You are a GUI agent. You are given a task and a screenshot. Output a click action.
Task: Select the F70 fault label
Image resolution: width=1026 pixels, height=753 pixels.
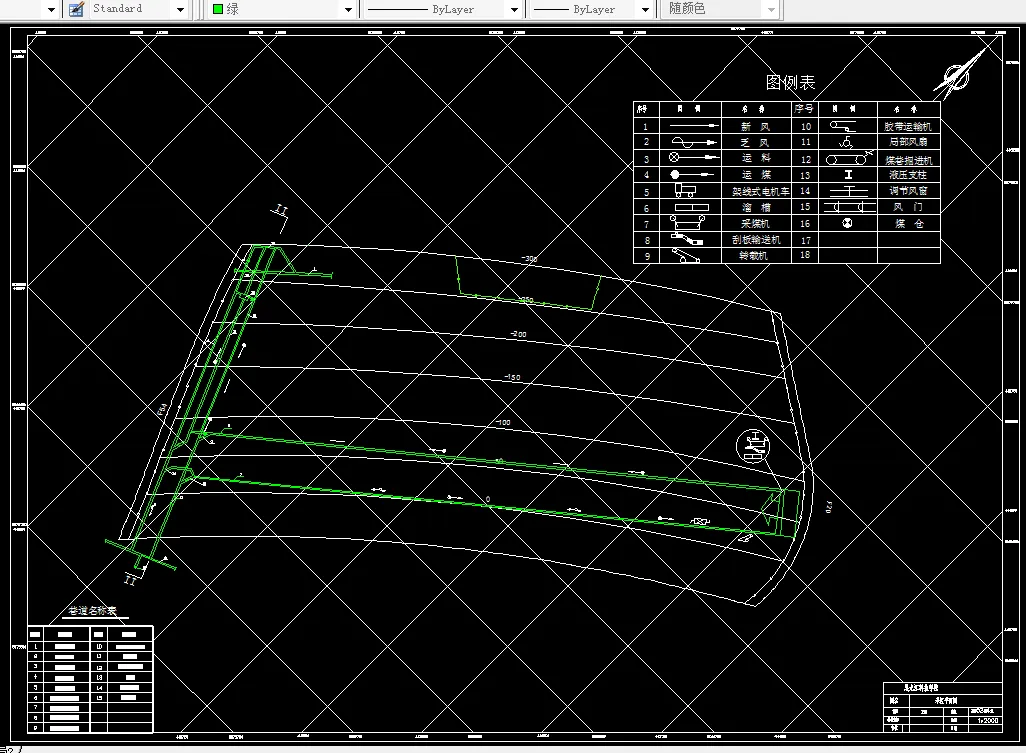pos(829,506)
